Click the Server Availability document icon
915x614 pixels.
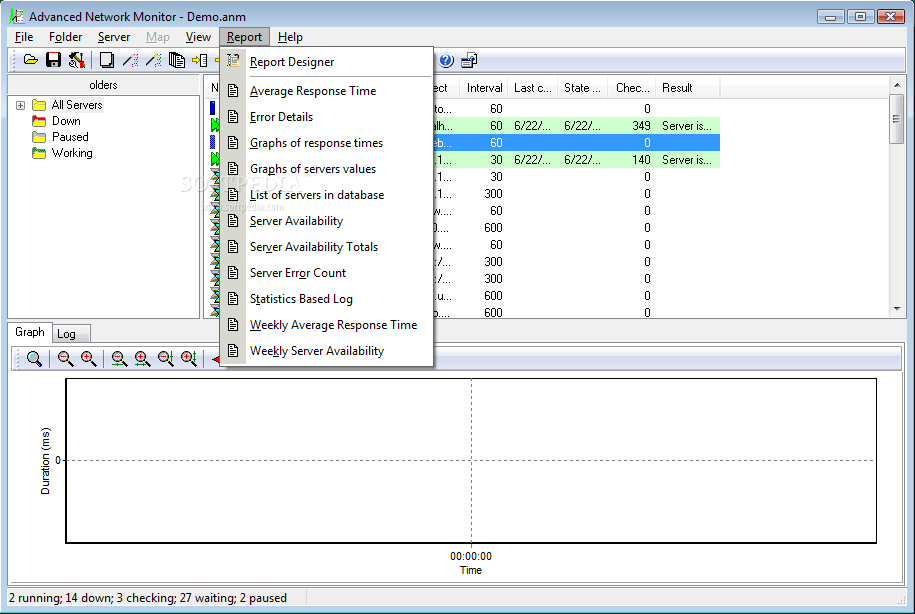(x=233, y=221)
